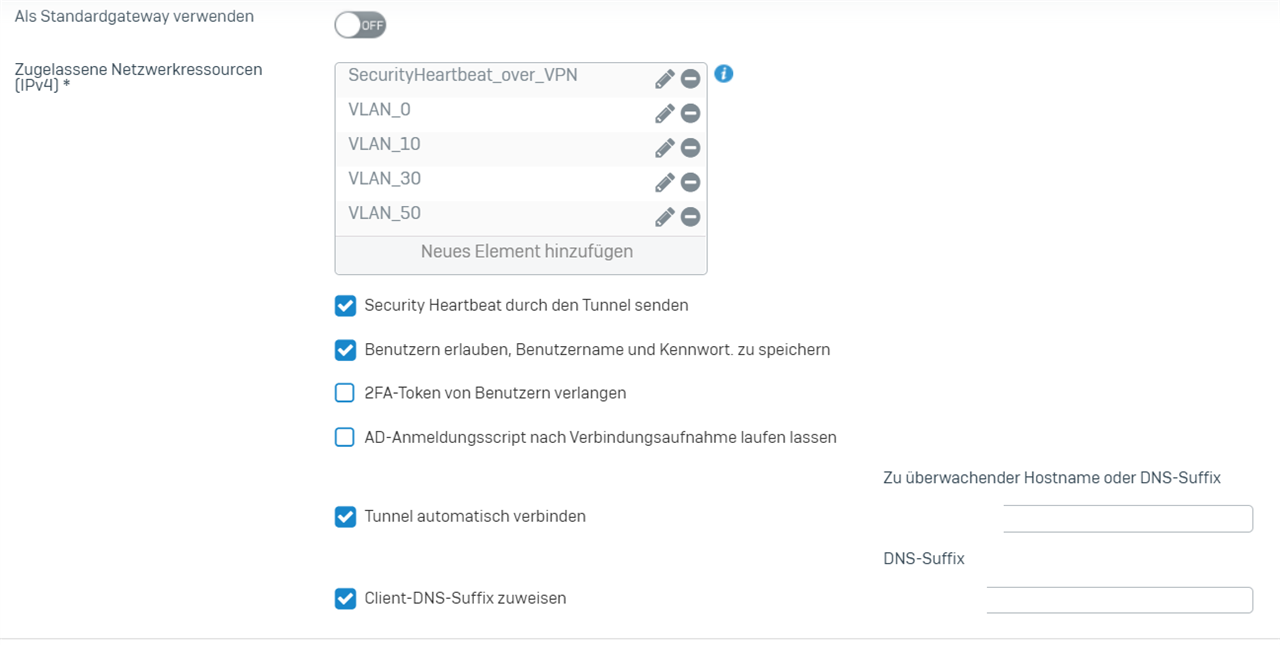Open the editor for VLAN_30
This screenshot has width=1280, height=645.
point(665,183)
